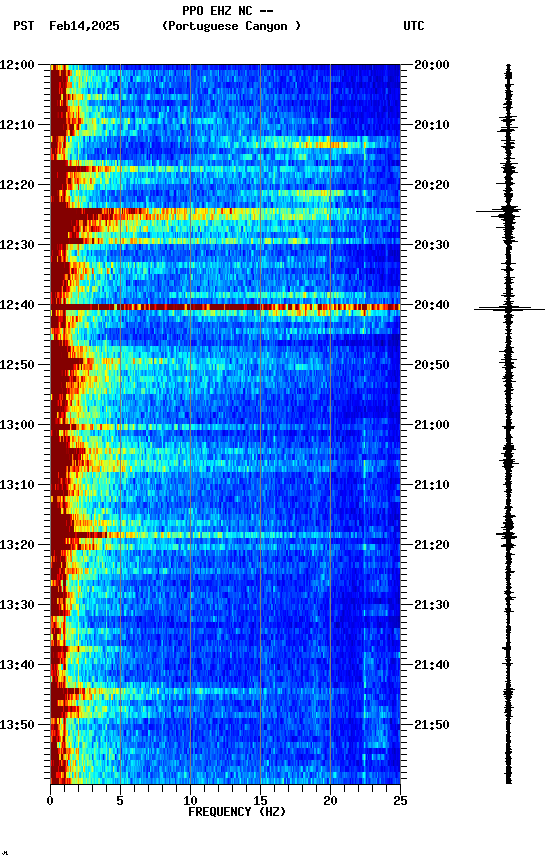This screenshot has height=864, width=552.
Task: Click the 12:40 PST time label
Action: click(x=17, y=305)
